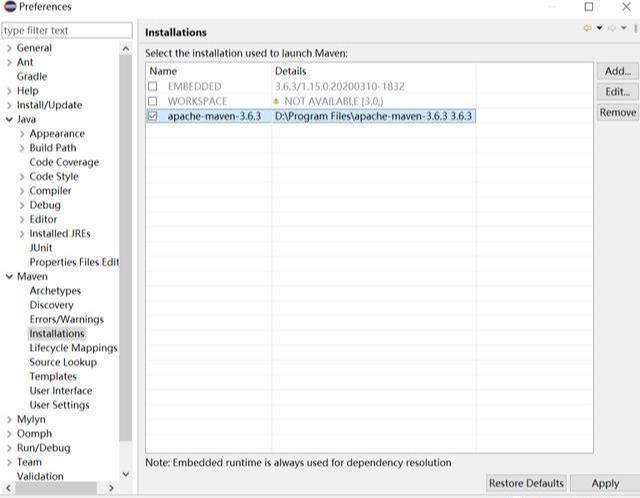640x498 pixels.
Task: Expand the Build Path node
Action: [22, 149]
